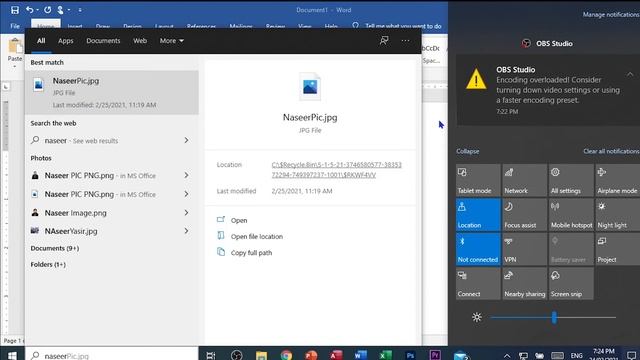Click Start button on taskbar
Image resolution: width=640 pixels, height=360 pixels.
[12, 355]
